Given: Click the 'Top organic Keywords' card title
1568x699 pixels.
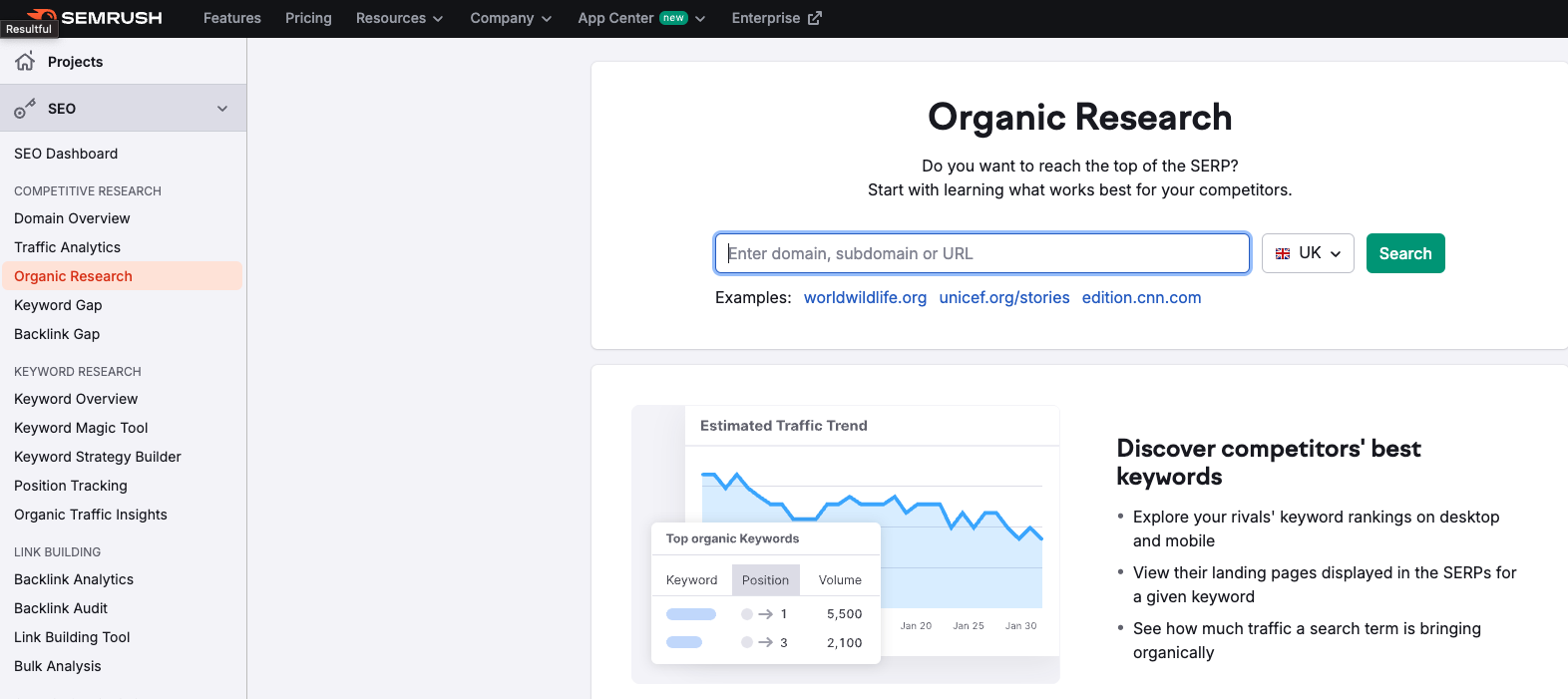Looking at the screenshot, I should [x=732, y=538].
